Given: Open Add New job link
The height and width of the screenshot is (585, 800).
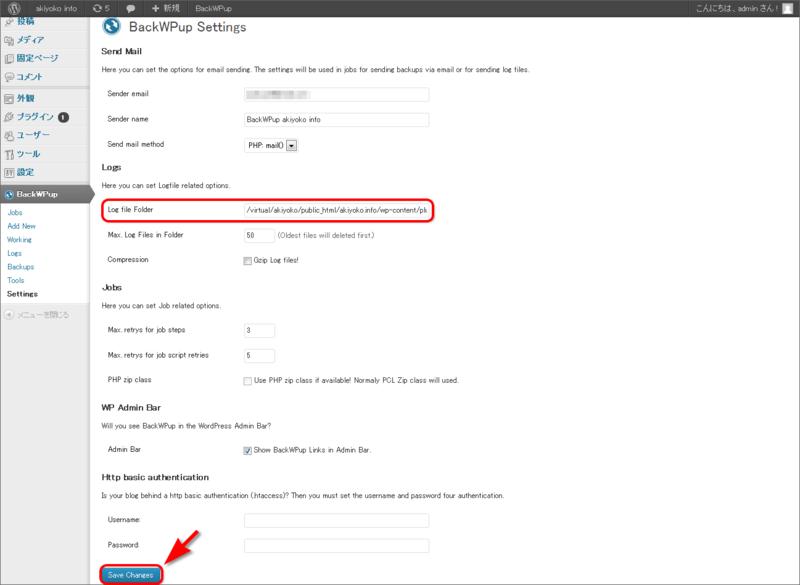Looking at the screenshot, I should point(21,226).
